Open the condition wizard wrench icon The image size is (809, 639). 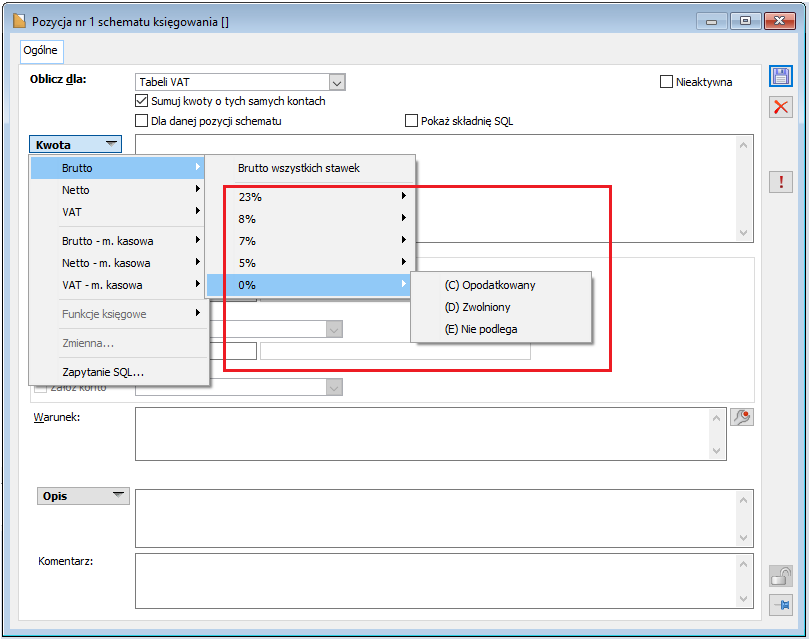(x=742, y=417)
